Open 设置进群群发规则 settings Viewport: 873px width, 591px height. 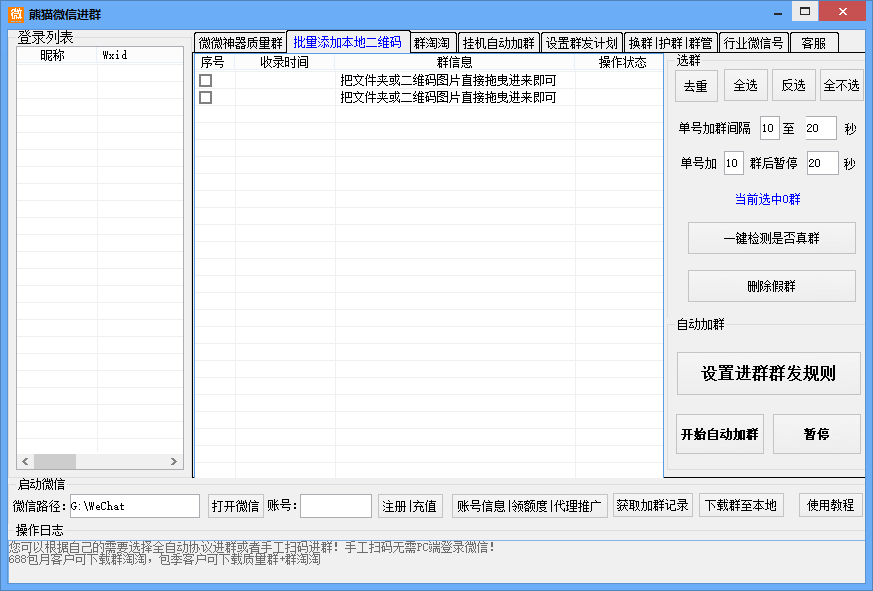pos(769,373)
